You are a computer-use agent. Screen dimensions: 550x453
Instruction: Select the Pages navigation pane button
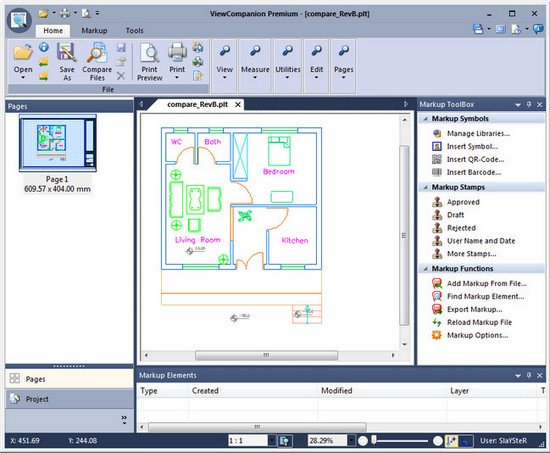pos(69,379)
